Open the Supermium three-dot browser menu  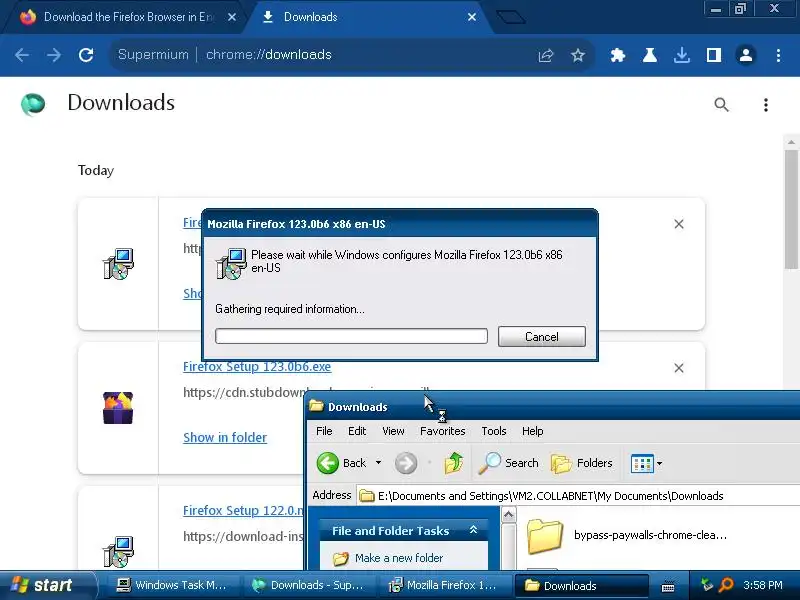778,55
